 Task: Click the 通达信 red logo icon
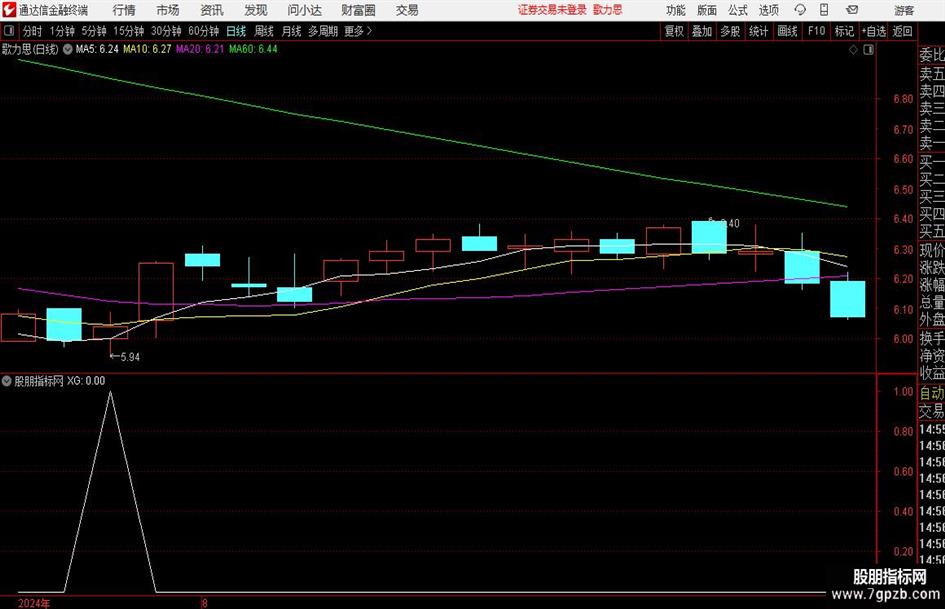9,10
